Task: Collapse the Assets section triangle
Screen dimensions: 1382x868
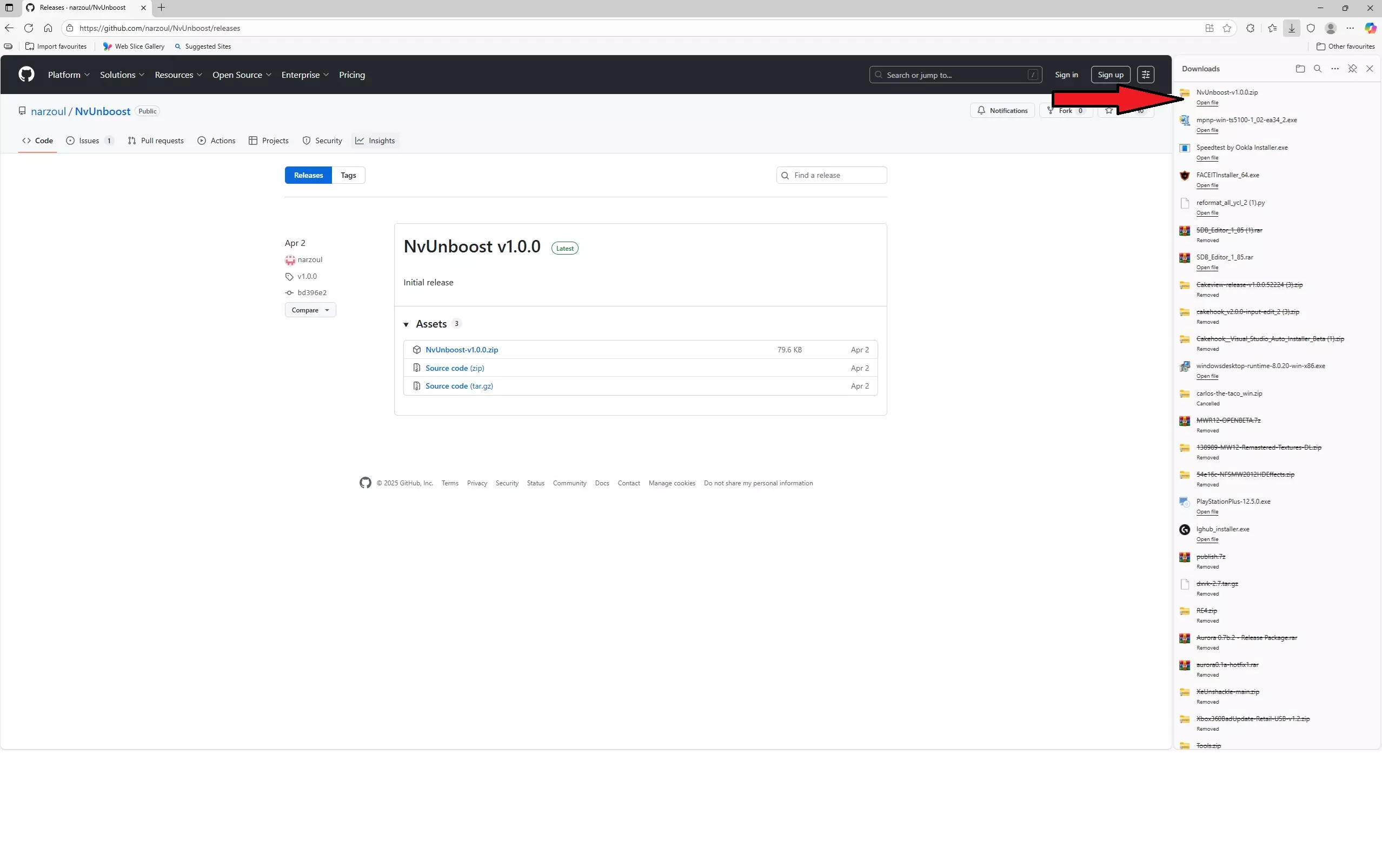Action: (x=406, y=325)
